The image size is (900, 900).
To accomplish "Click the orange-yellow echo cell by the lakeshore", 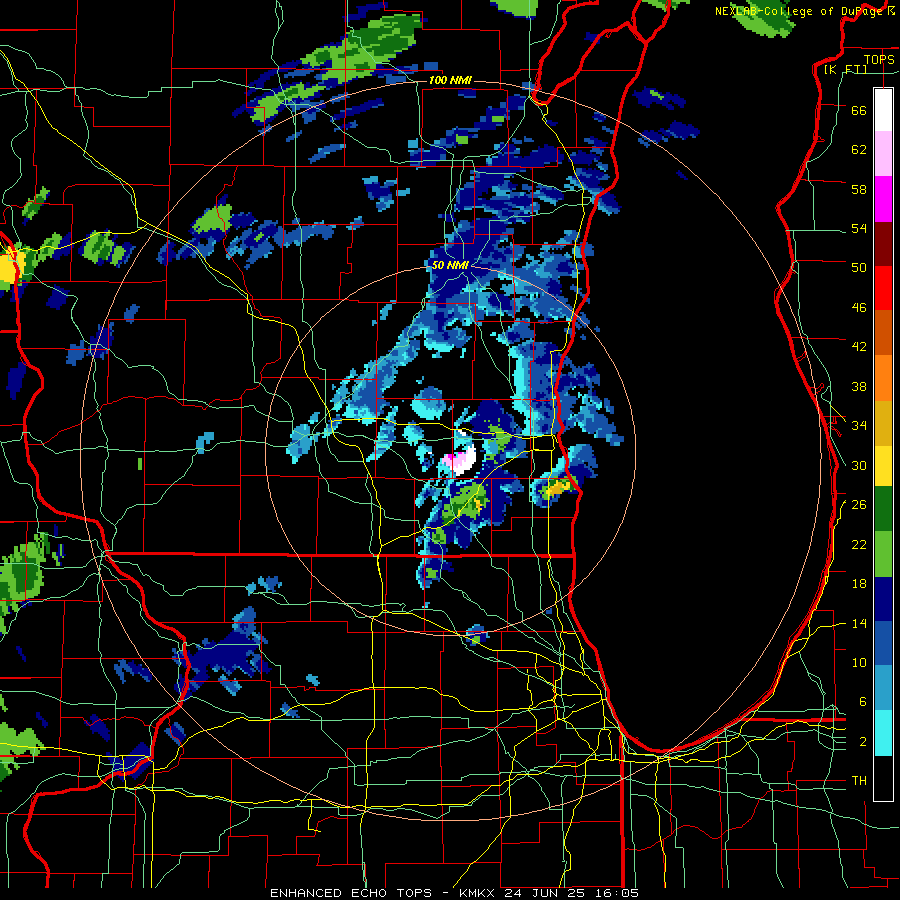I will 557,488.
